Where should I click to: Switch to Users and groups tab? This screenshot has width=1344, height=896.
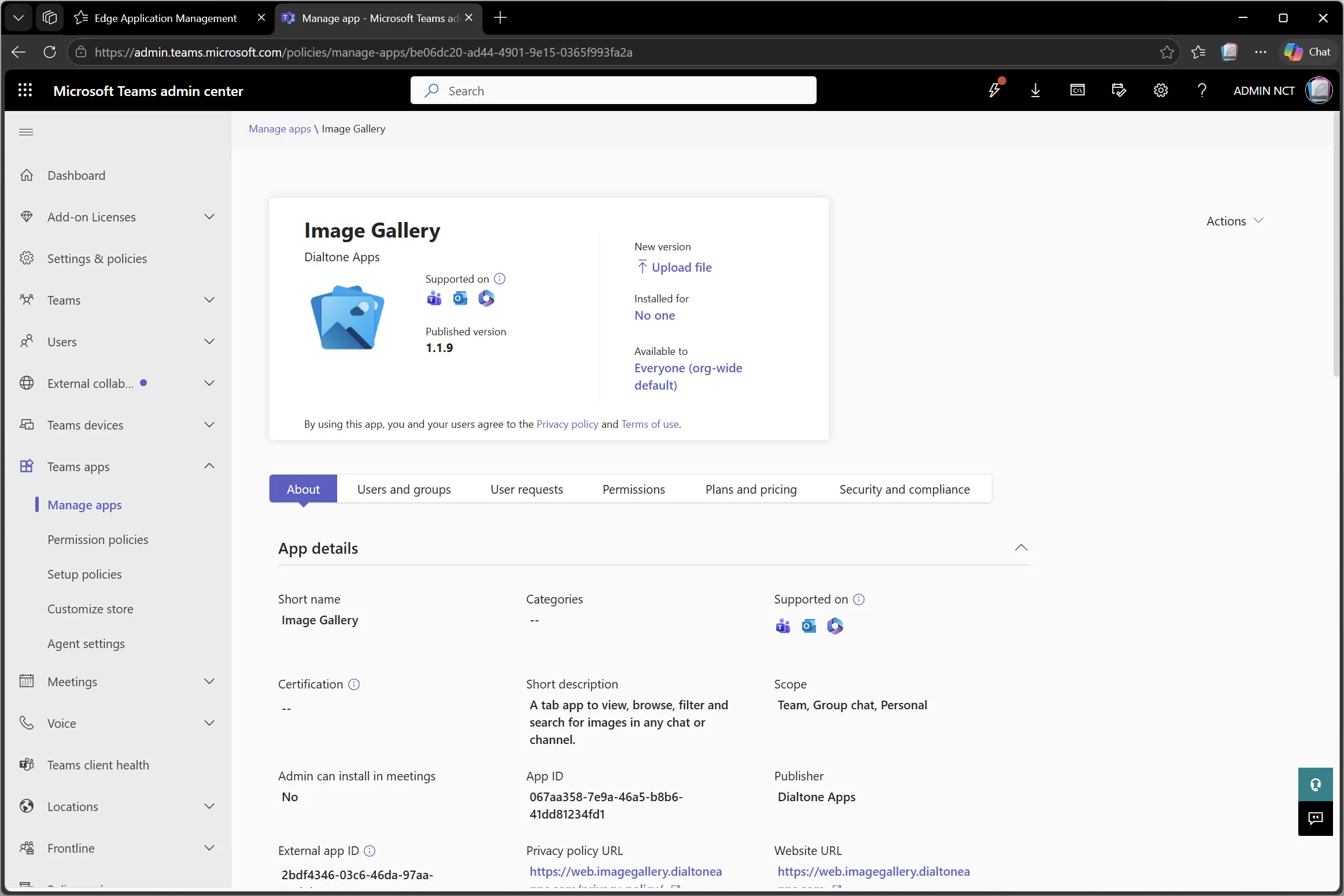click(x=404, y=489)
